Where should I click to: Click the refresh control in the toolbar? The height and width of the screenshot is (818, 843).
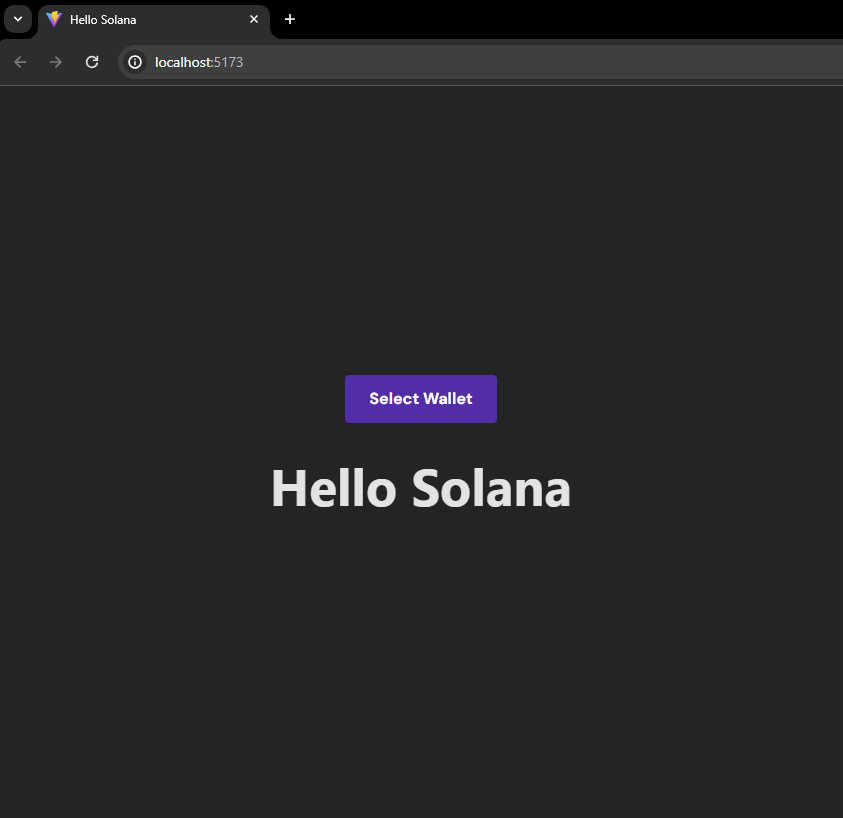pyautogui.click(x=91, y=61)
